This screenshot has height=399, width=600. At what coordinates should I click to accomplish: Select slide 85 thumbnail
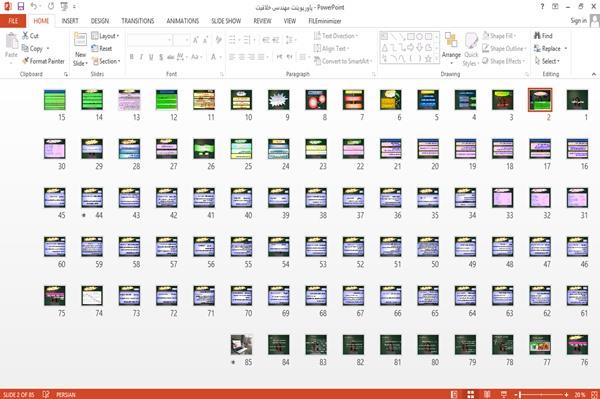tap(241, 345)
